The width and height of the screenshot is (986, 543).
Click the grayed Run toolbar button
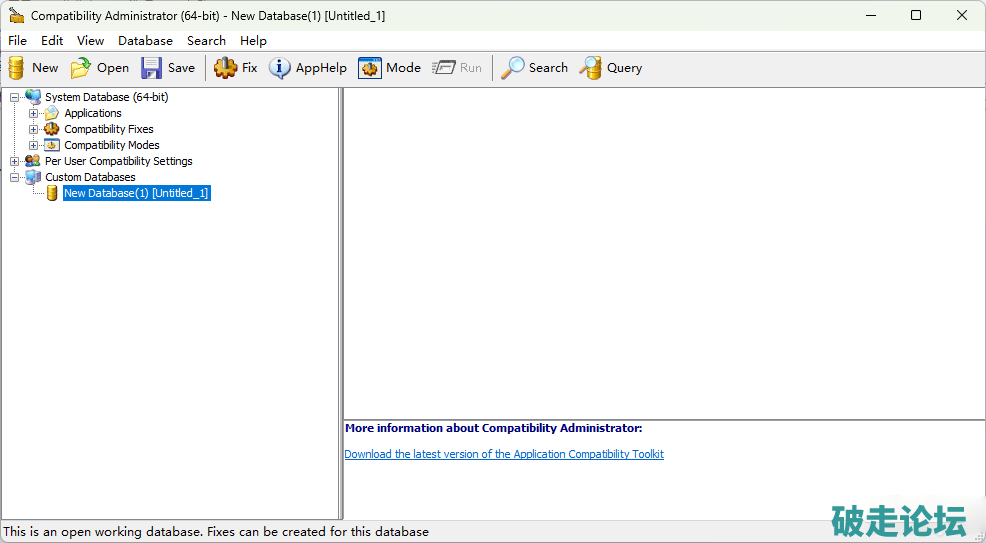457,68
